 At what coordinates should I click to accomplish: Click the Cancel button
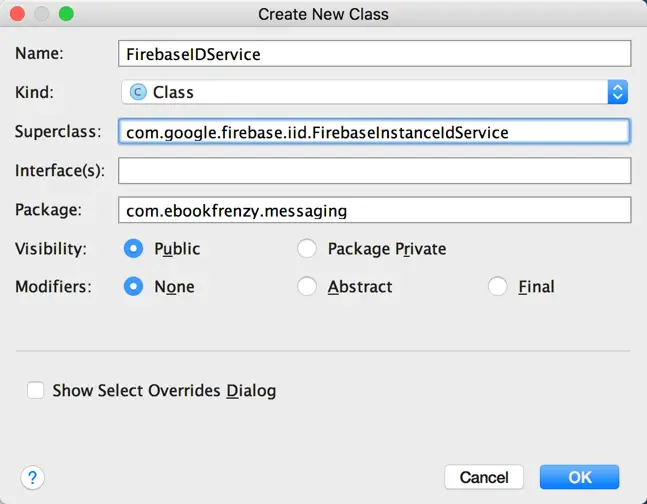pos(484,477)
